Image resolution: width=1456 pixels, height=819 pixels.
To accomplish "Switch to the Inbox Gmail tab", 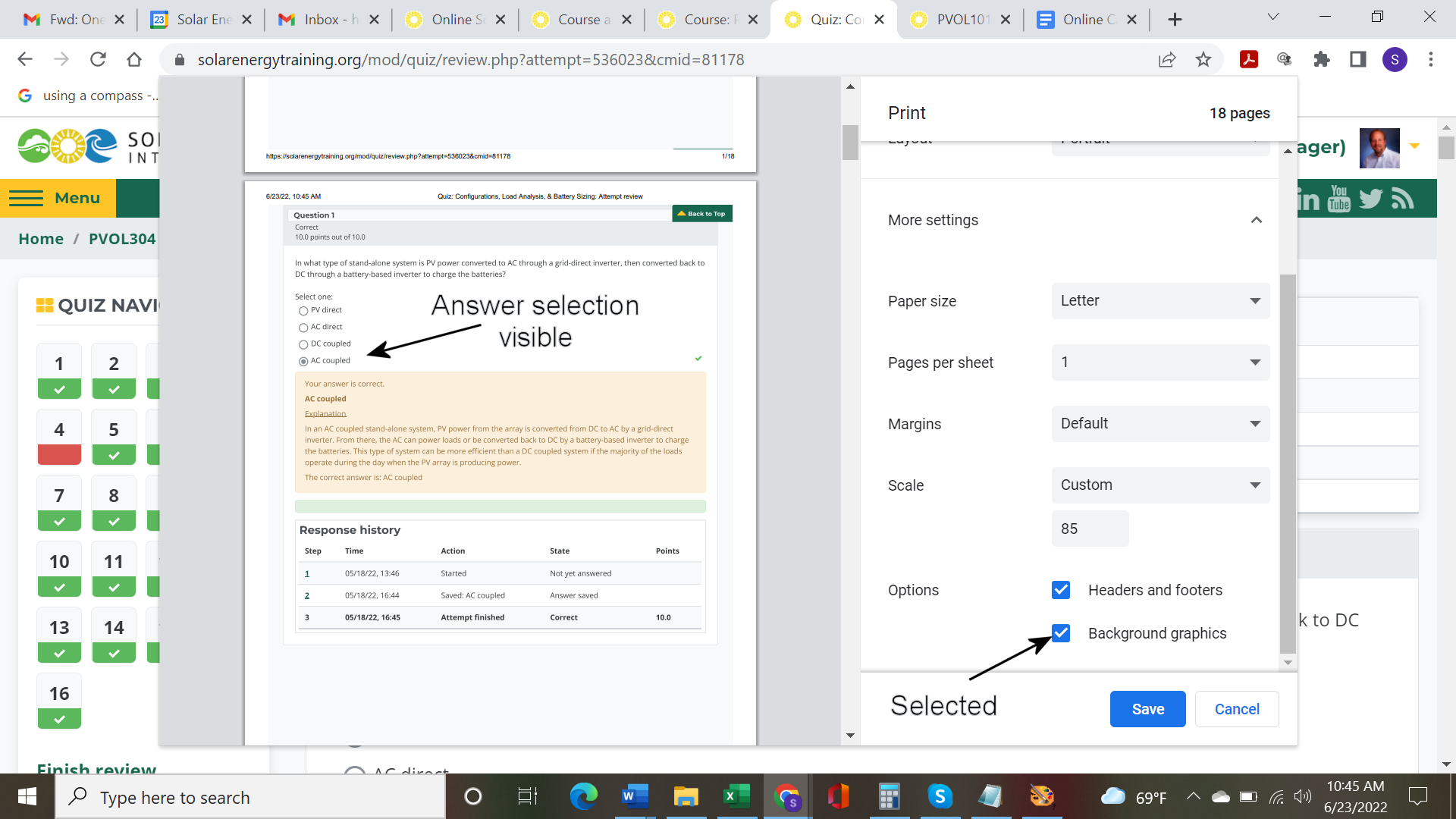I will coord(328,20).
